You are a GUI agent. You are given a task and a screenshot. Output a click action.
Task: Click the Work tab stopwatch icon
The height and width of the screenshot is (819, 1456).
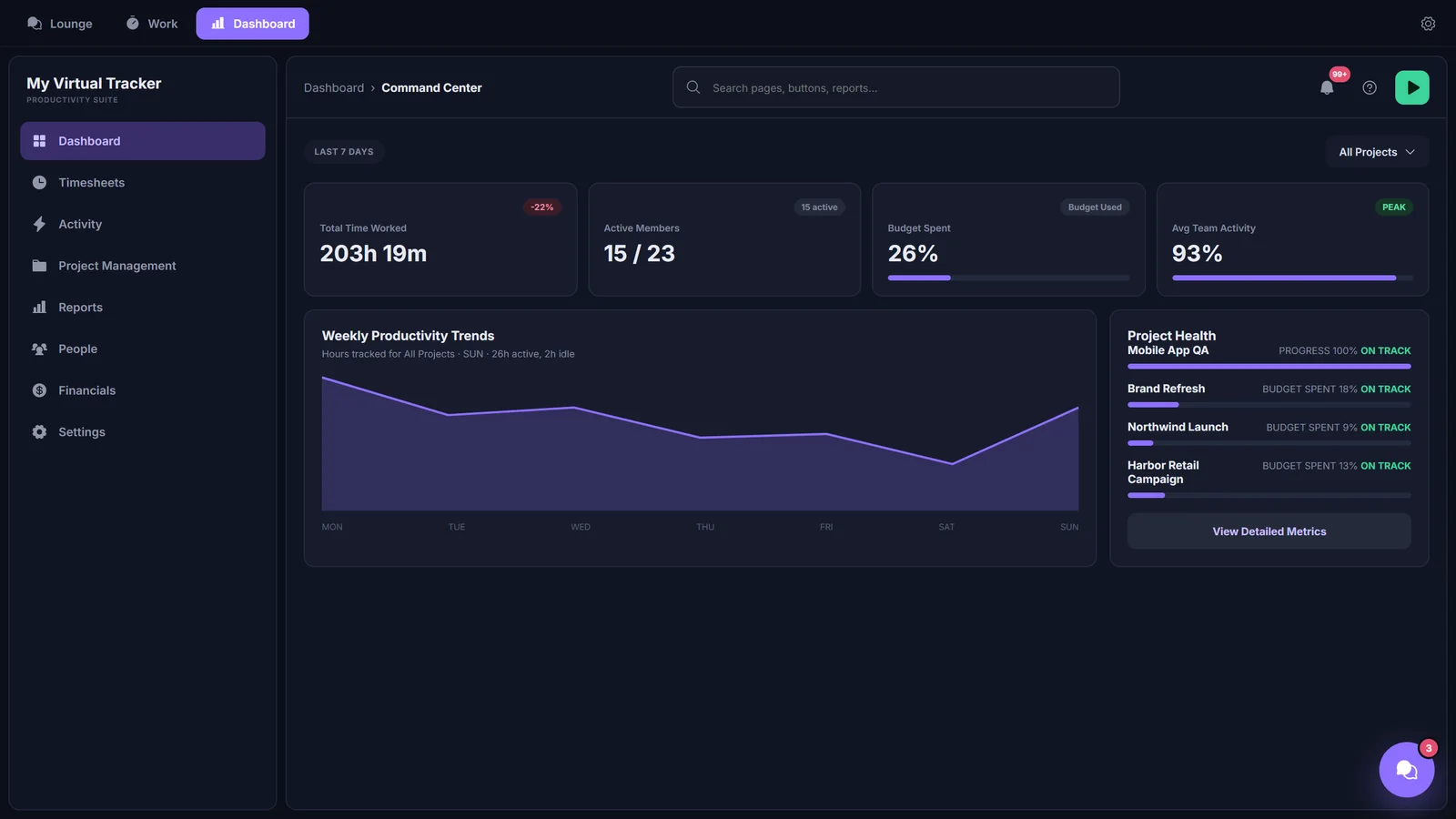pyautogui.click(x=133, y=24)
